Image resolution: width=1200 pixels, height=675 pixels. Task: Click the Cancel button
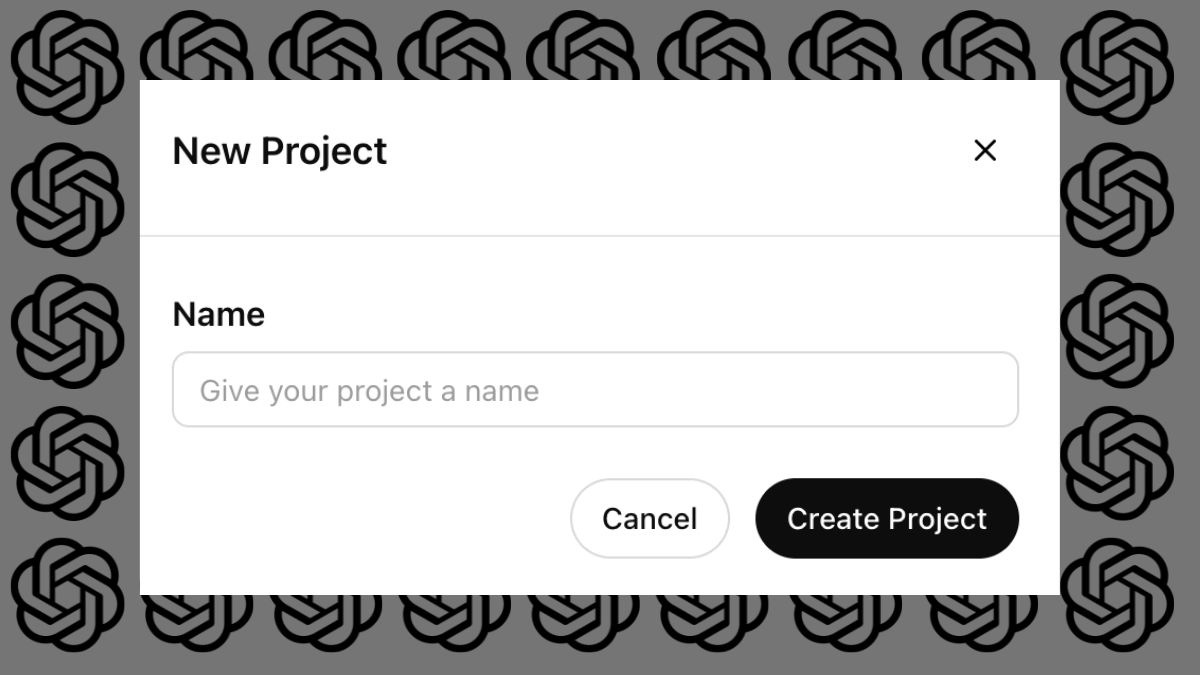click(649, 518)
